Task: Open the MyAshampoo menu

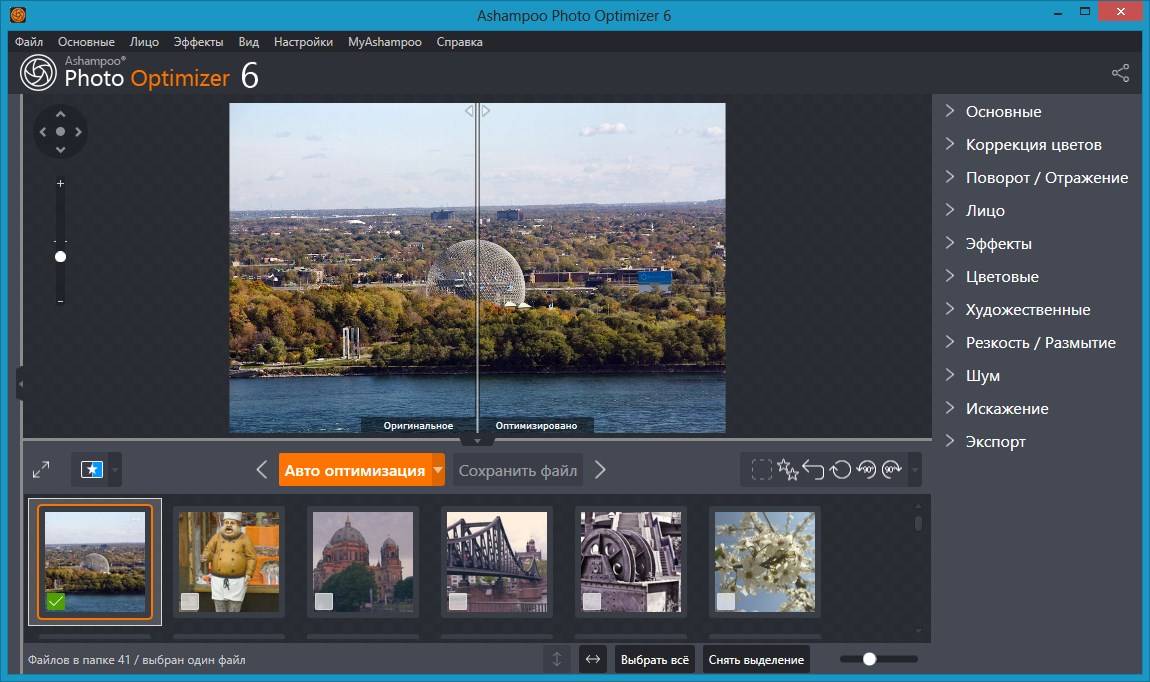Action: point(384,42)
